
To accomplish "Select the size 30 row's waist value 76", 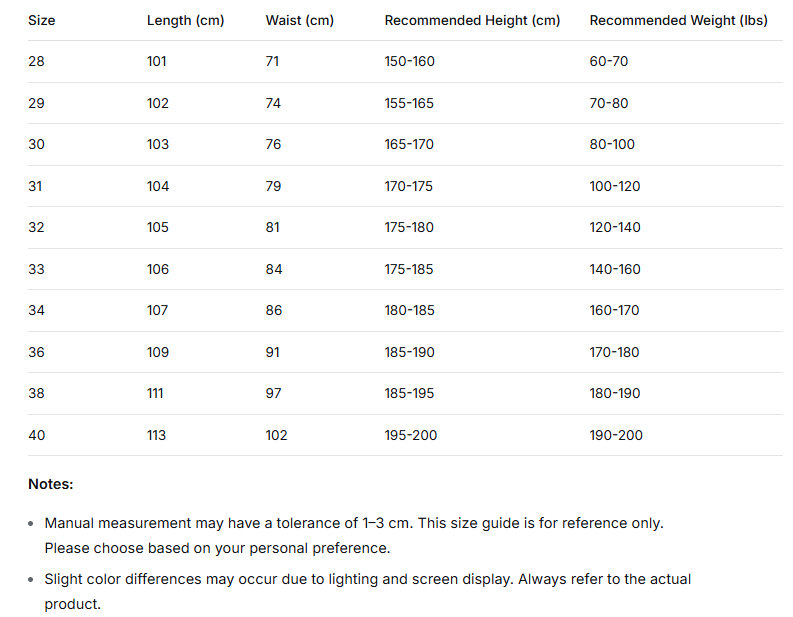I will click(273, 145).
